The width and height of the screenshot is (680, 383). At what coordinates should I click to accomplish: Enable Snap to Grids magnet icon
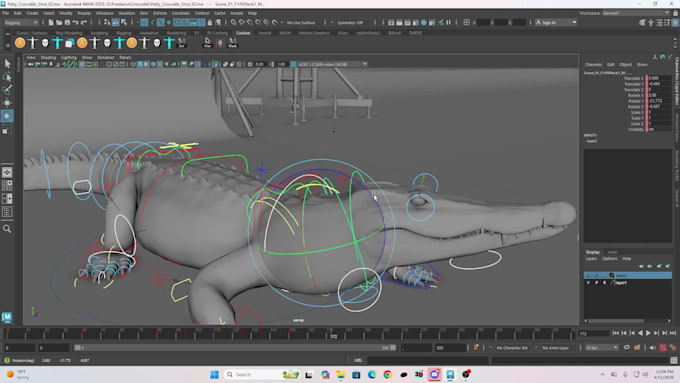(233, 23)
